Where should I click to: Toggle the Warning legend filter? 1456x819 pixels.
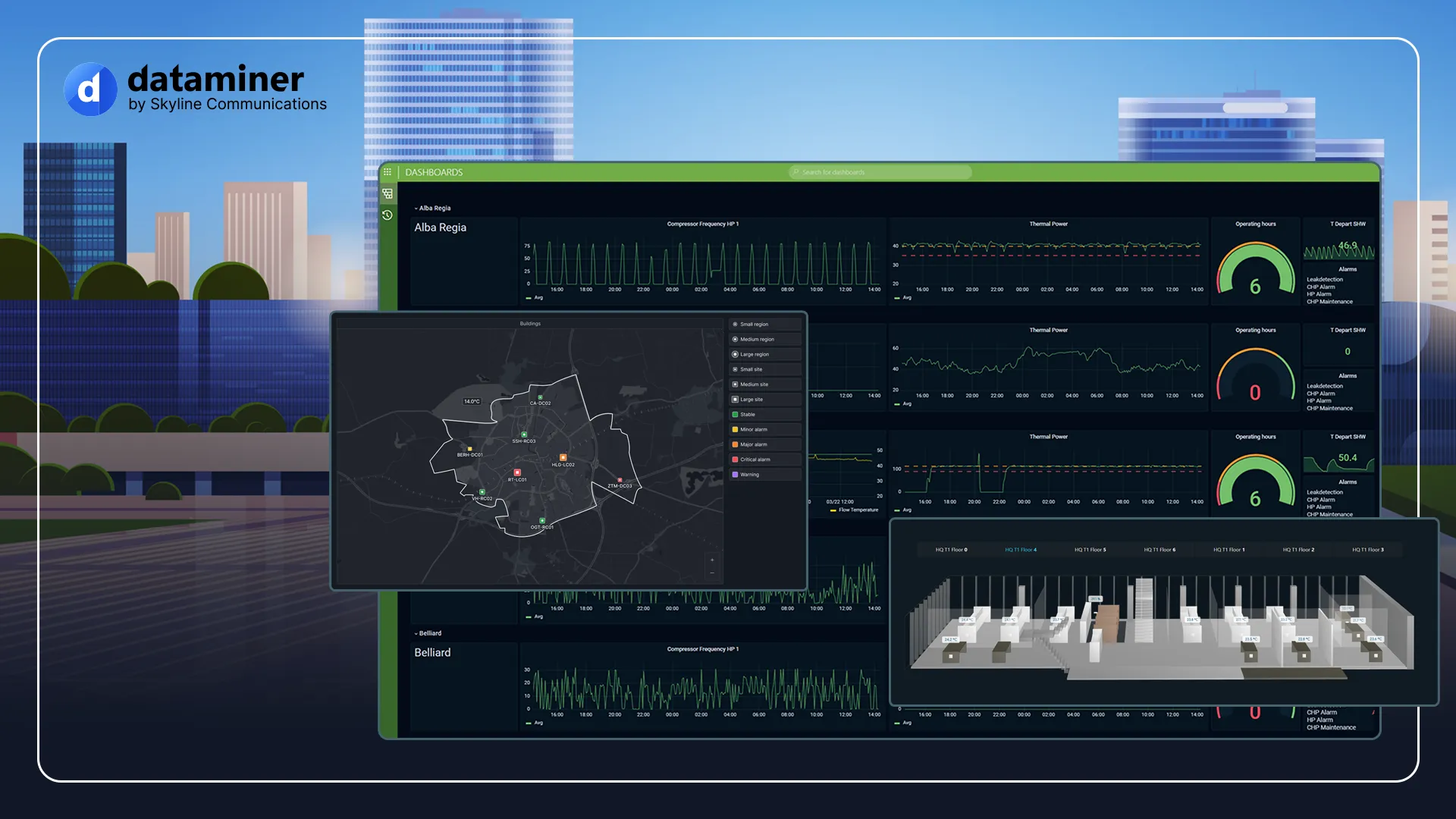[765, 475]
